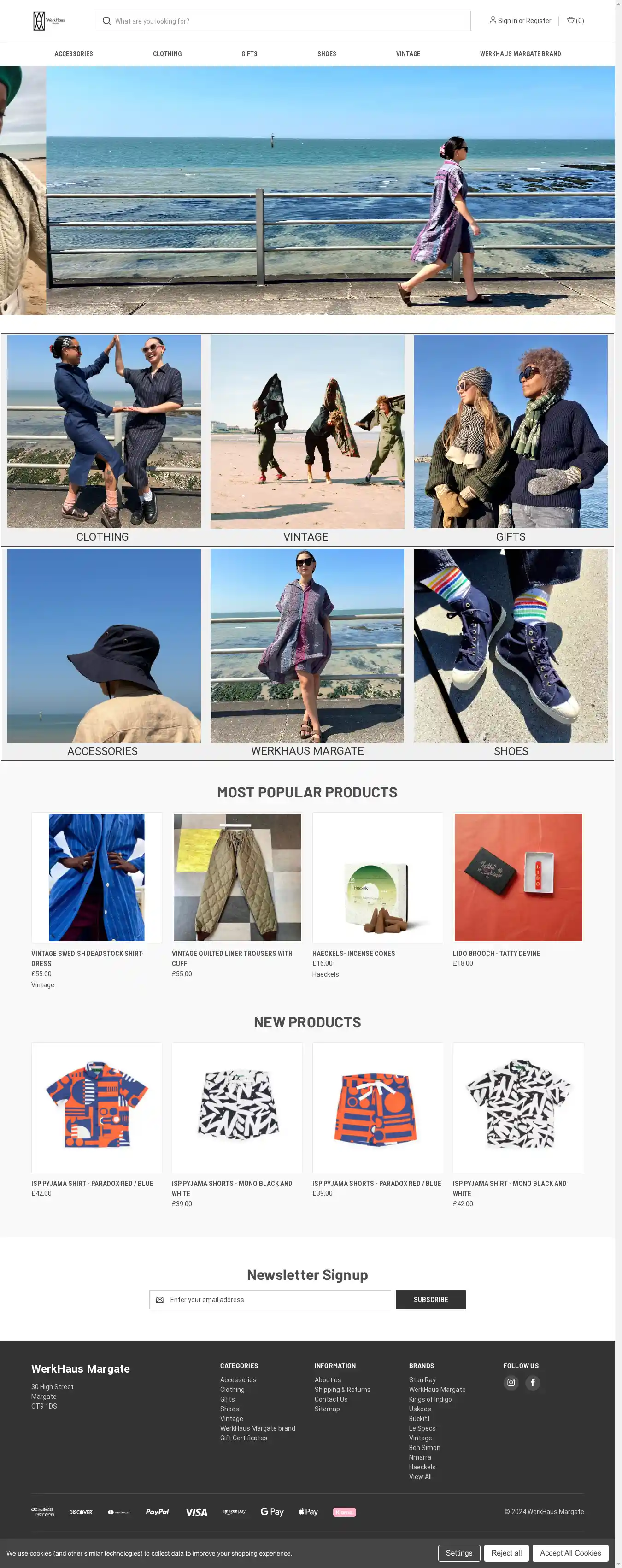Open the View All brands link
622x1568 pixels.
click(420, 1477)
